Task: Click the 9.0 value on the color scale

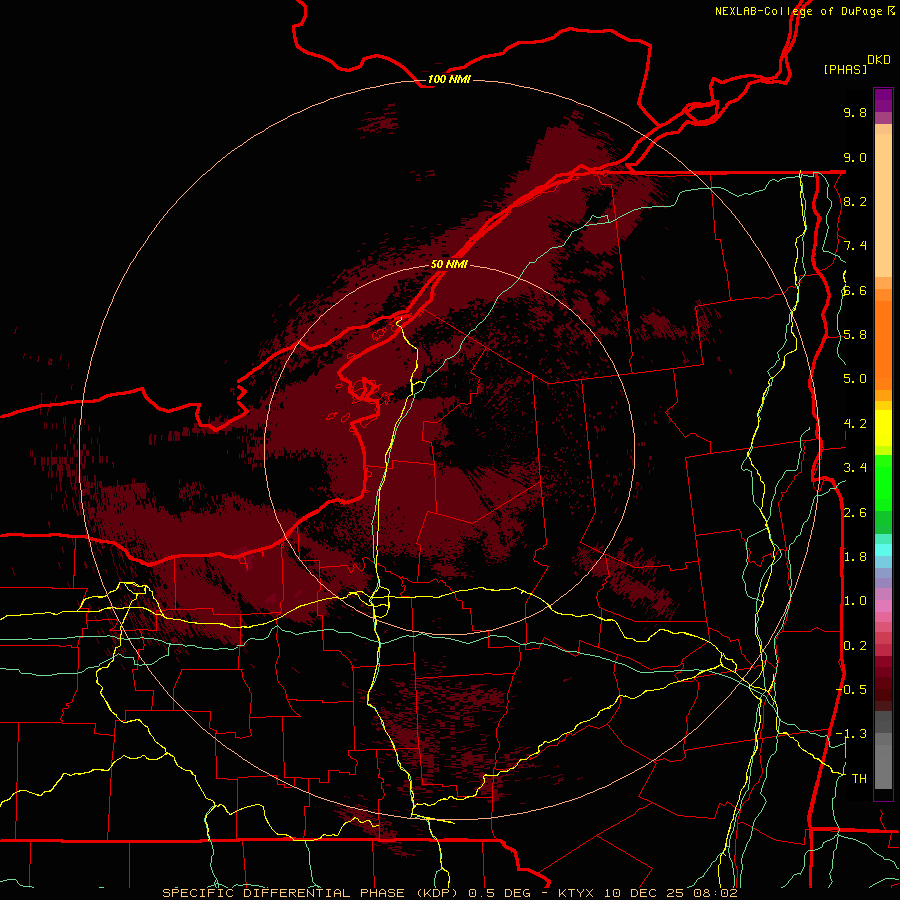Action: 855,157
